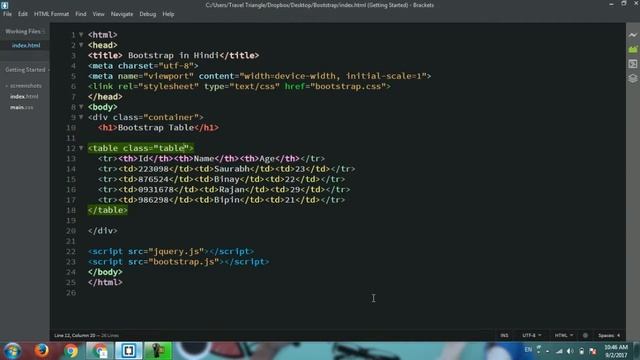Show hidden tray icons arrow
Screen dimensions: 640x360
coord(547,351)
